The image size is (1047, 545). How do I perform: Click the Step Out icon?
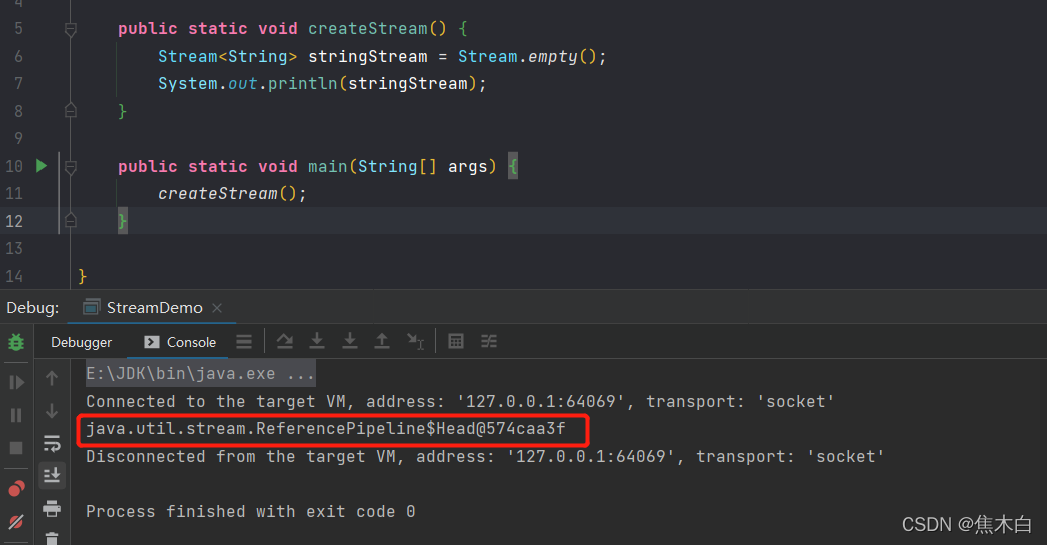[382, 341]
